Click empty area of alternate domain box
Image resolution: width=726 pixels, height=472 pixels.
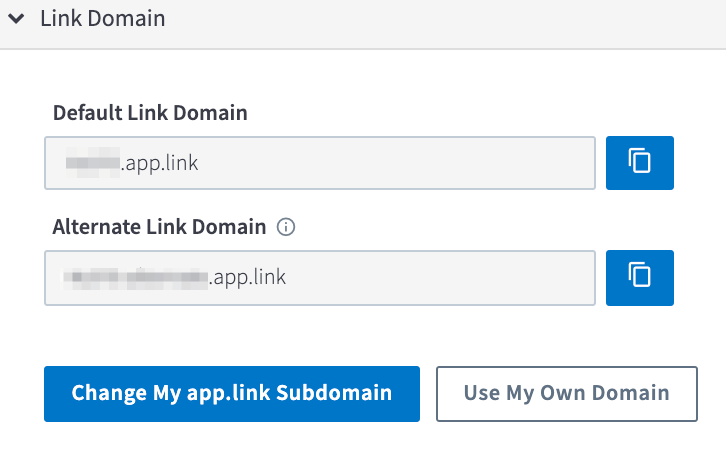click(440, 278)
